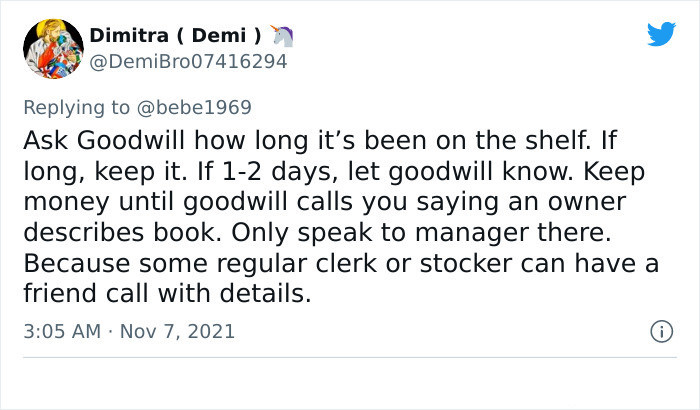Click the line starting "long, keep it"
The height and width of the screenshot is (410, 700).
coord(330,170)
